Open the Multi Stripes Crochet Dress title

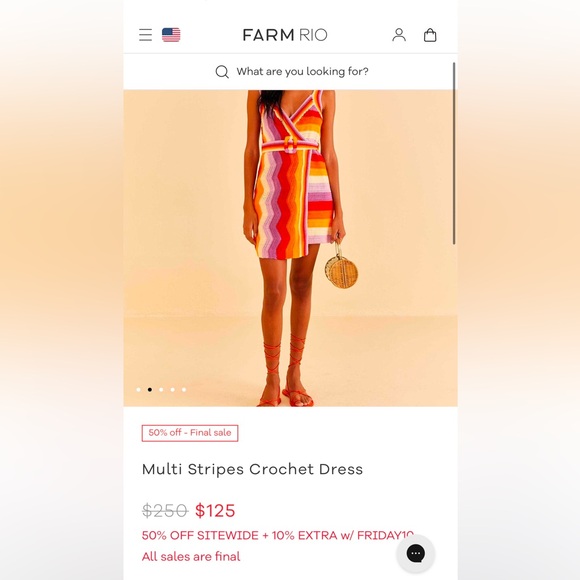click(252, 469)
